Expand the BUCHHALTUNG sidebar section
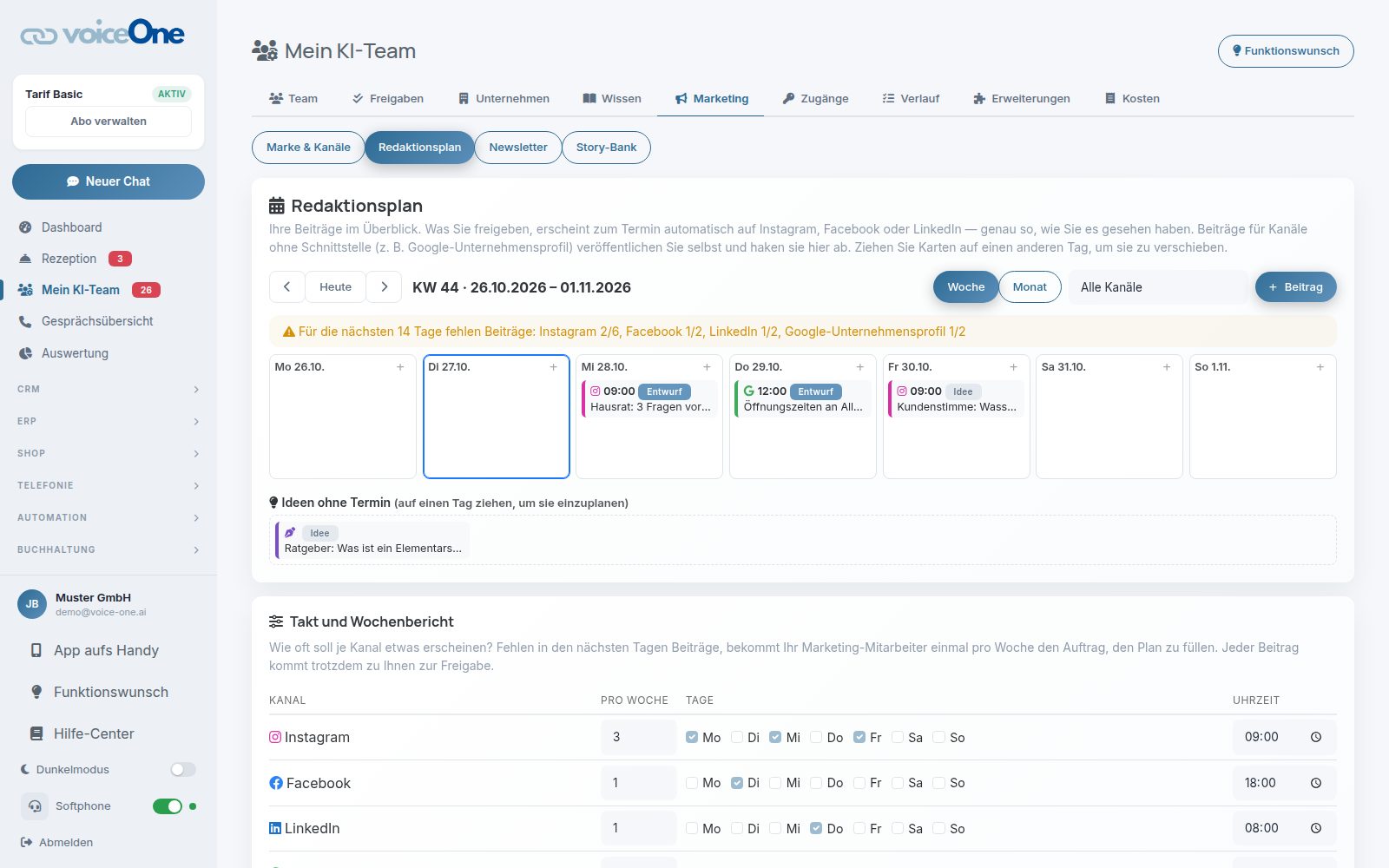1389x868 pixels. point(109,550)
